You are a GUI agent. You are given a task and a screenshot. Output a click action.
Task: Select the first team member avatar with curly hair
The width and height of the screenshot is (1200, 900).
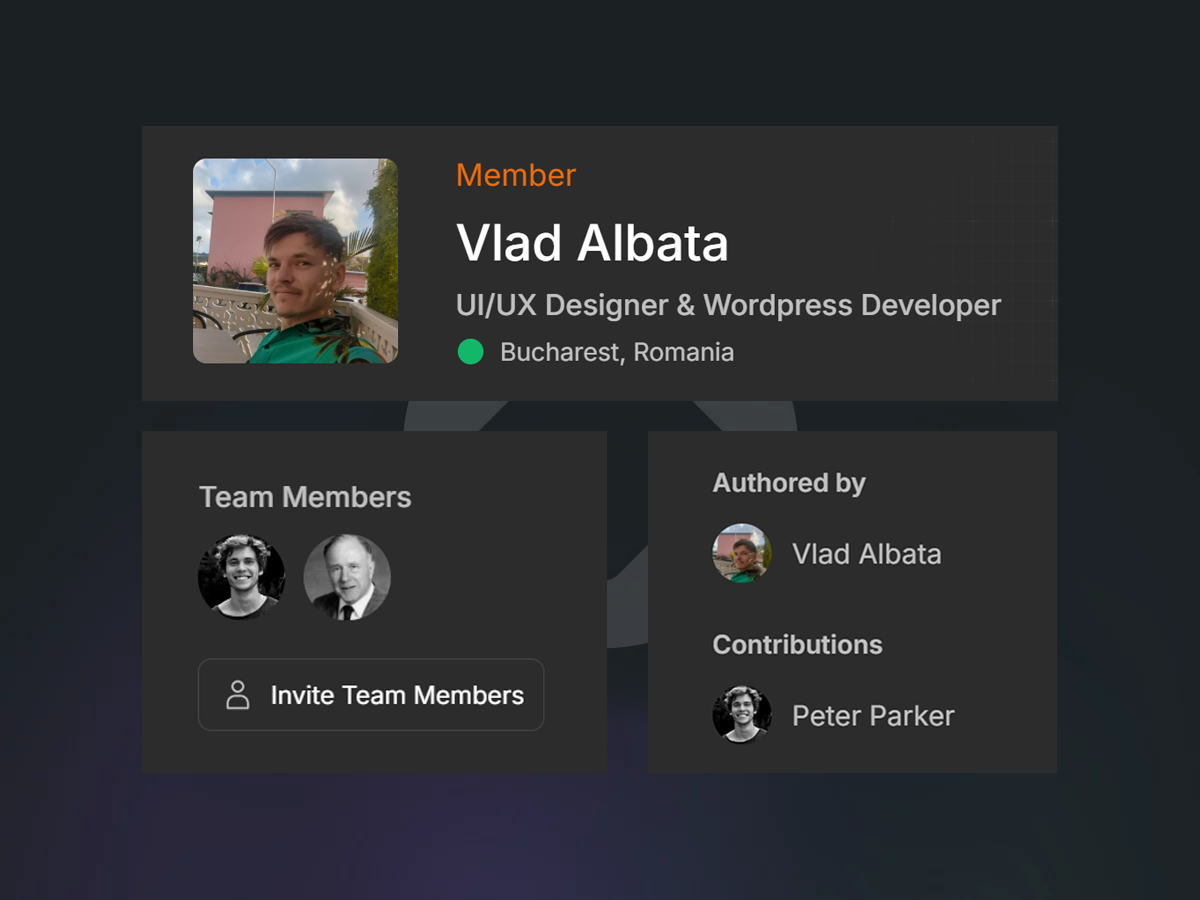(241, 577)
